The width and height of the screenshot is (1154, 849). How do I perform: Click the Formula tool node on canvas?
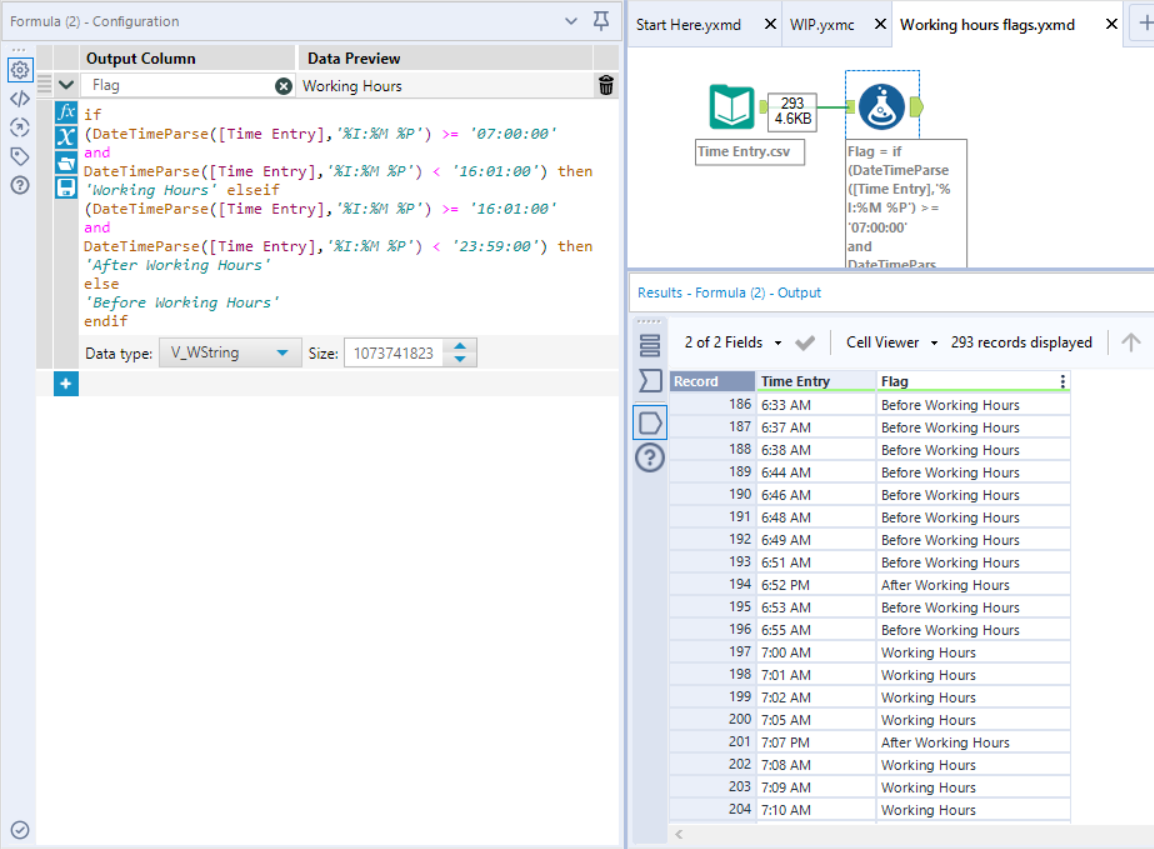tap(881, 107)
